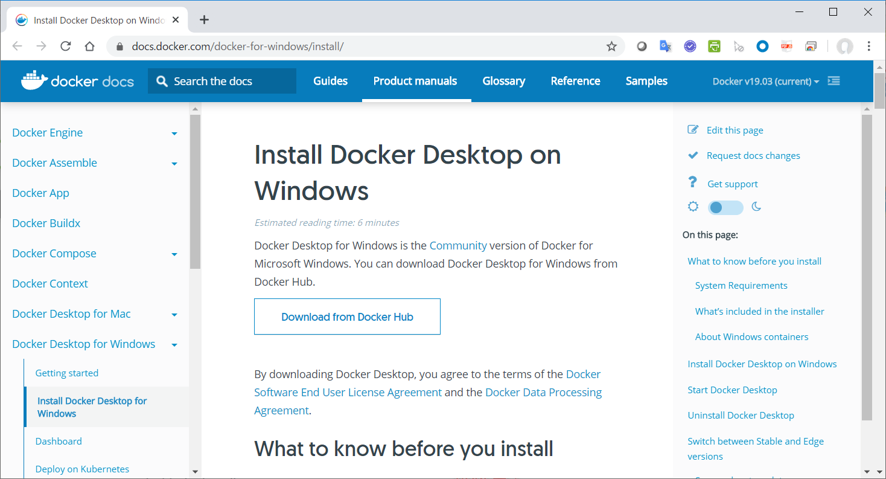The image size is (886, 479).
Task: Click the blue circle extension icon
Action: point(762,46)
